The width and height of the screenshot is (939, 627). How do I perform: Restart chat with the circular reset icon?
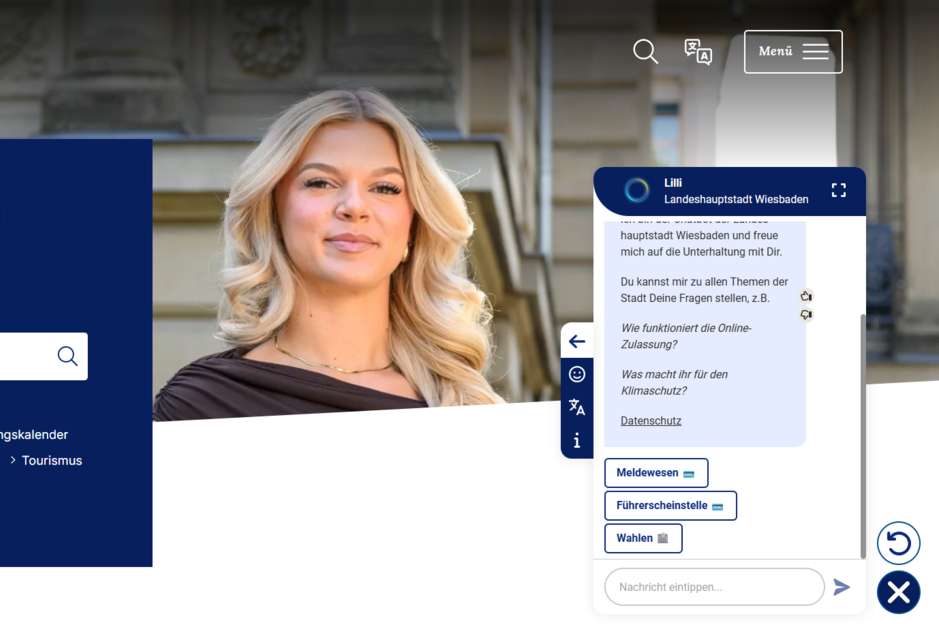click(x=898, y=543)
